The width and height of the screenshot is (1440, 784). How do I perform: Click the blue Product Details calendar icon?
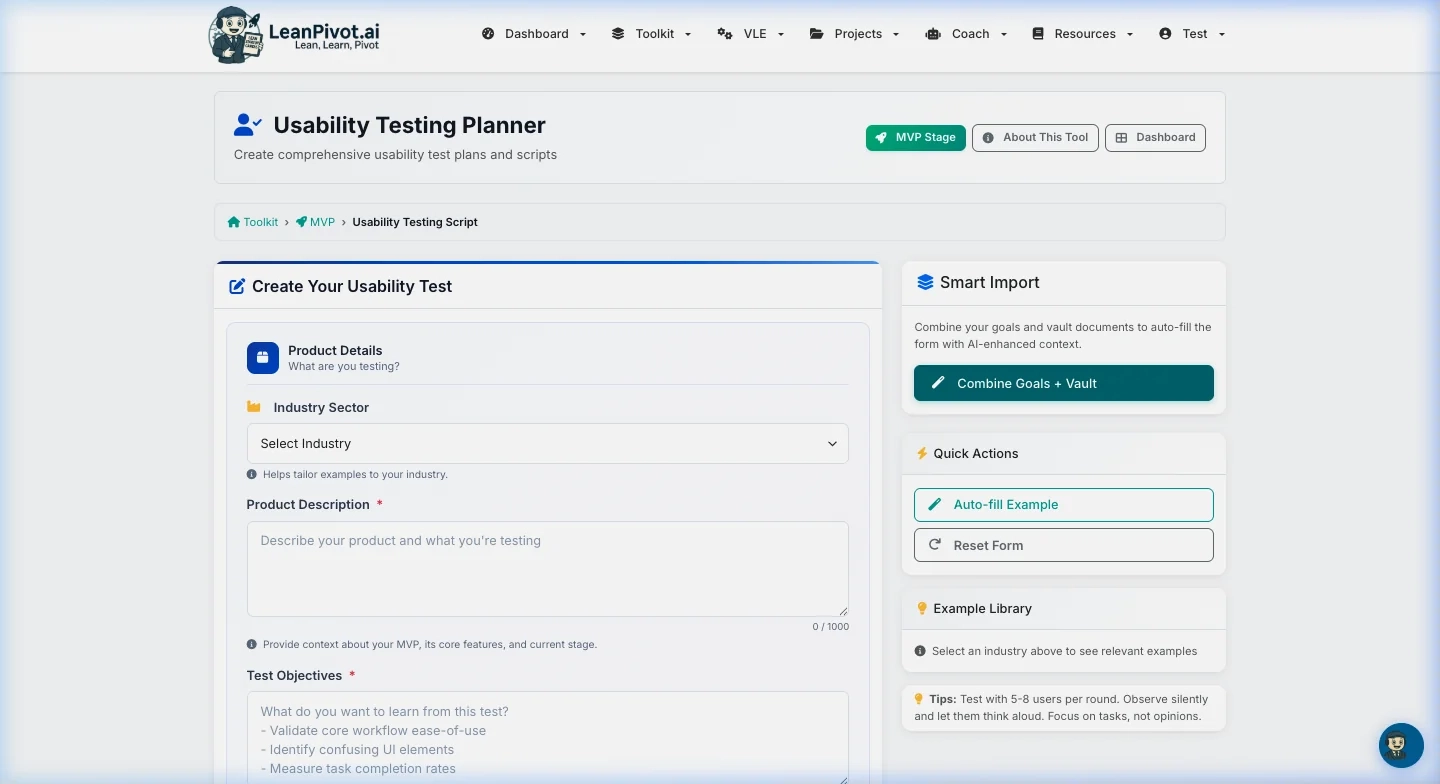[262, 358]
